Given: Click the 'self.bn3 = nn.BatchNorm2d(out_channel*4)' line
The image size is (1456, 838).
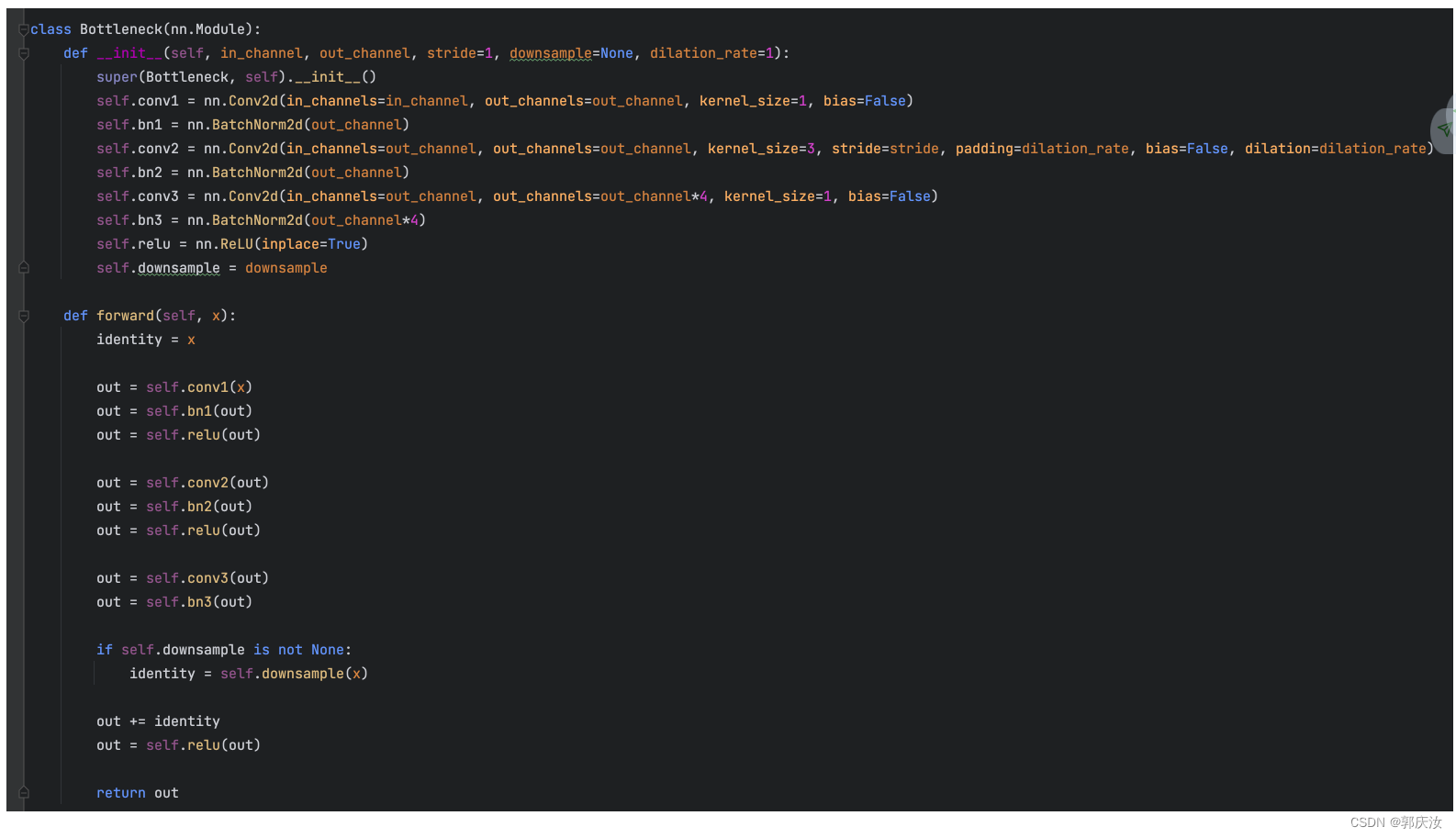Looking at the screenshot, I should (262, 220).
